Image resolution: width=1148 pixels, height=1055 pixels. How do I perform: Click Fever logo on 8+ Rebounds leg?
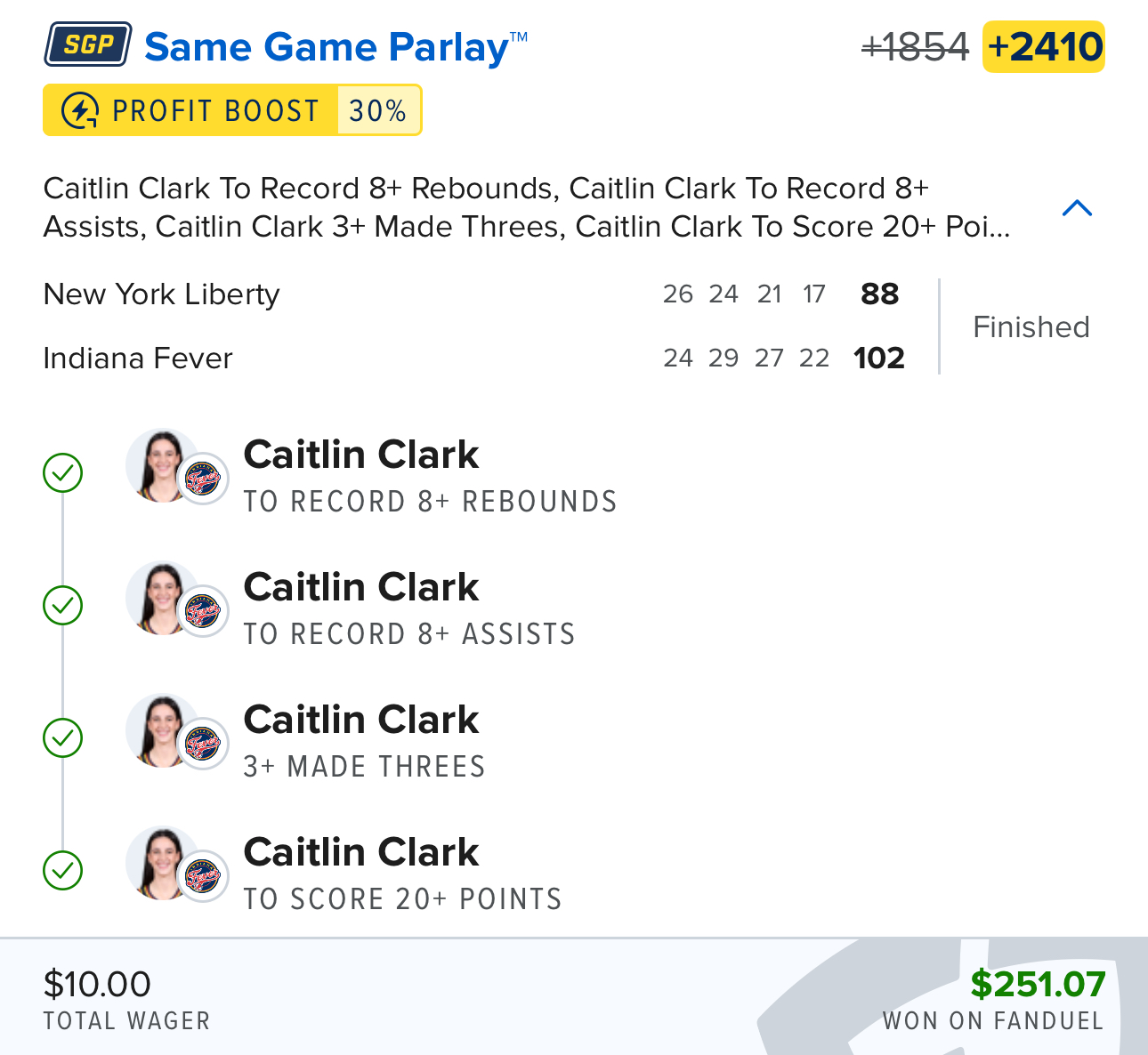[203, 479]
